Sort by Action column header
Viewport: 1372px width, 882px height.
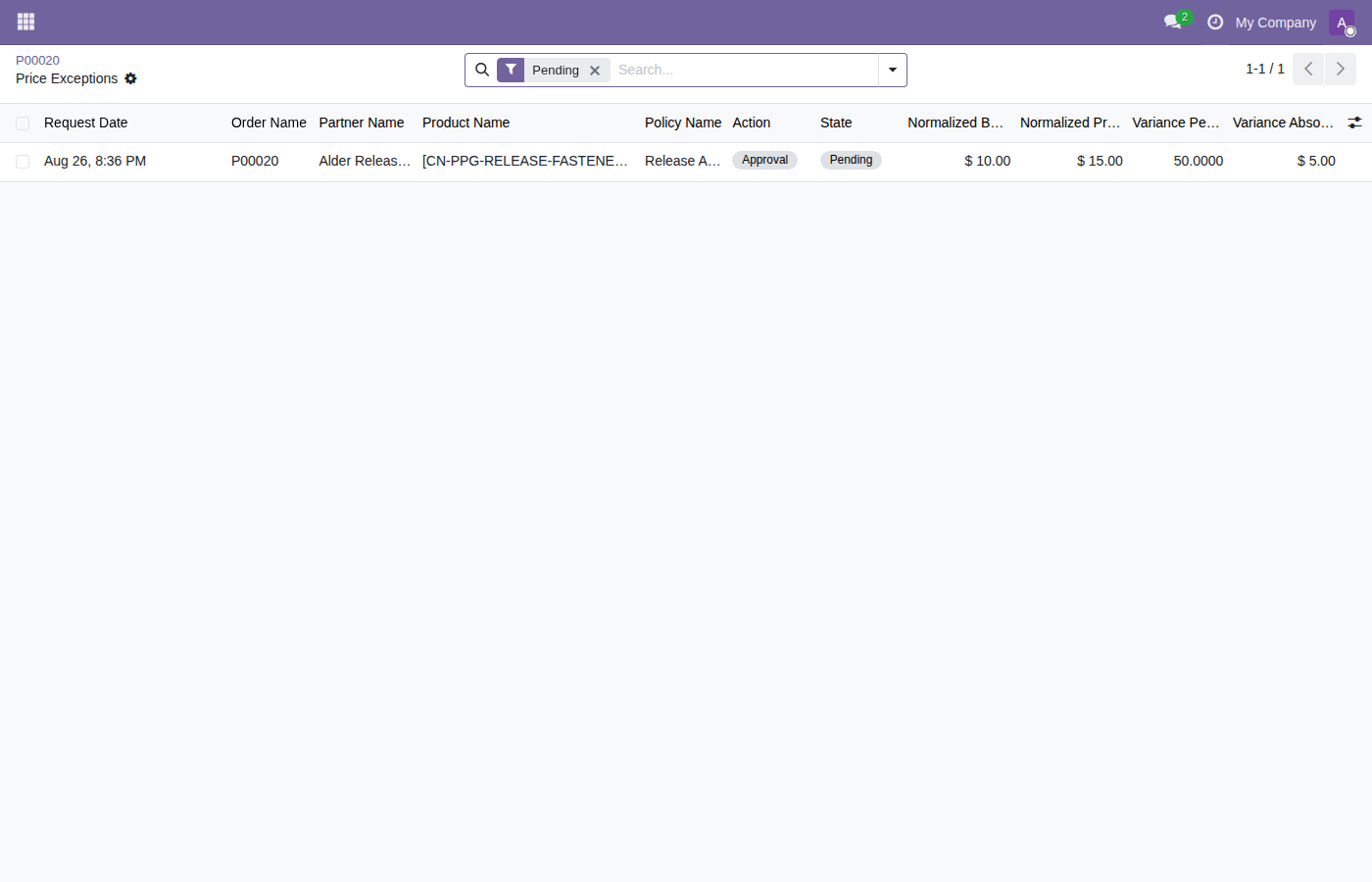[x=752, y=122]
